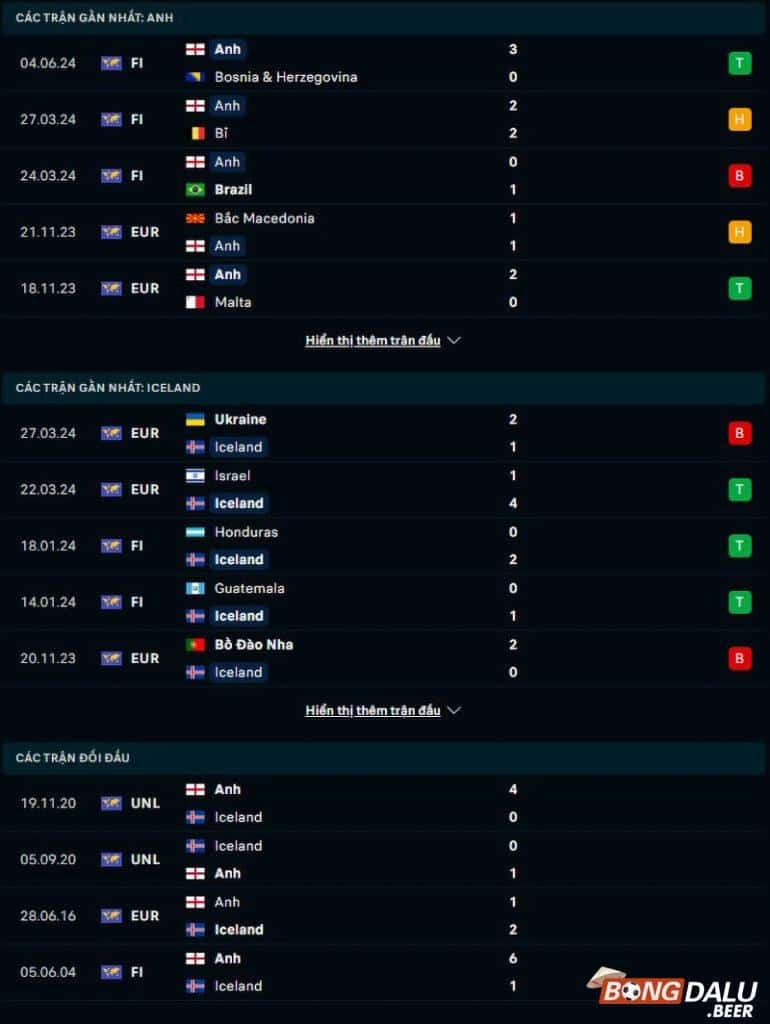Image resolution: width=770 pixels, height=1024 pixels.
Task: Expand more matches for Iceland
Action: pos(374,710)
